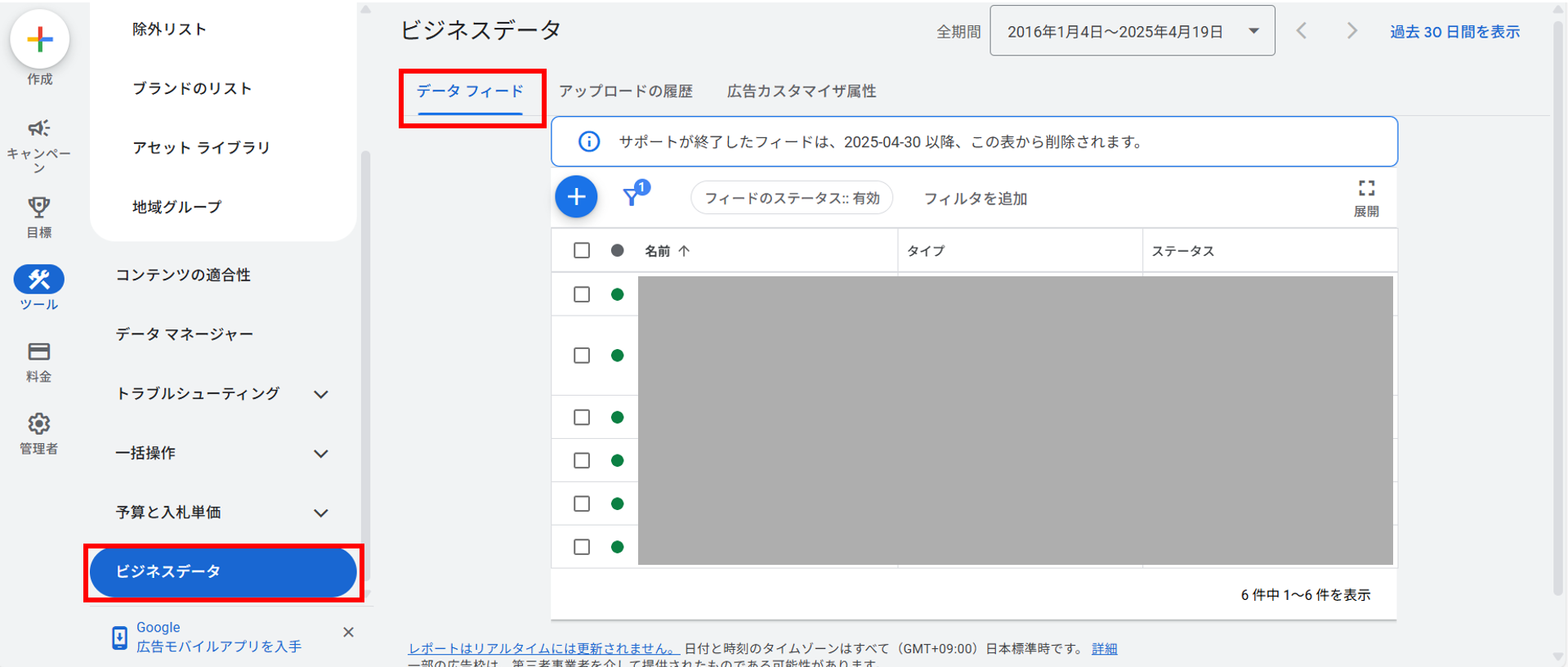Check the fifth feed row checkbox
1568x667 pixels.
click(x=582, y=504)
